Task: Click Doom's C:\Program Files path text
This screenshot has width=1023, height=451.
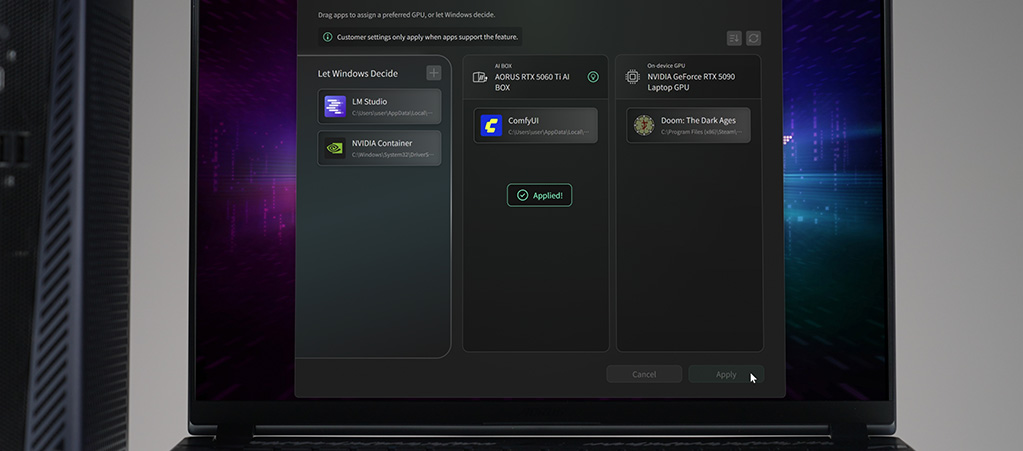Action: click(701, 132)
